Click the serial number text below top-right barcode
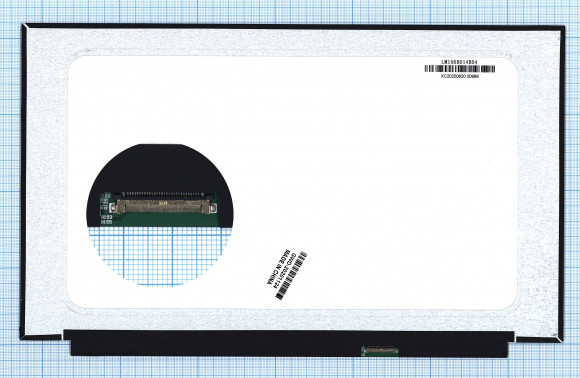The image size is (580, 378). 460,76
